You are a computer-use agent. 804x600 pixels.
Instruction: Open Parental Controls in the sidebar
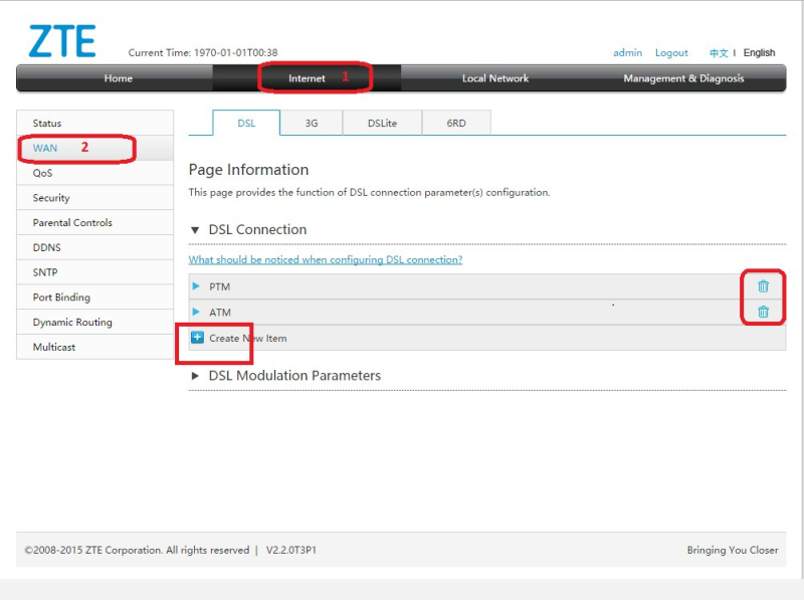72,223
